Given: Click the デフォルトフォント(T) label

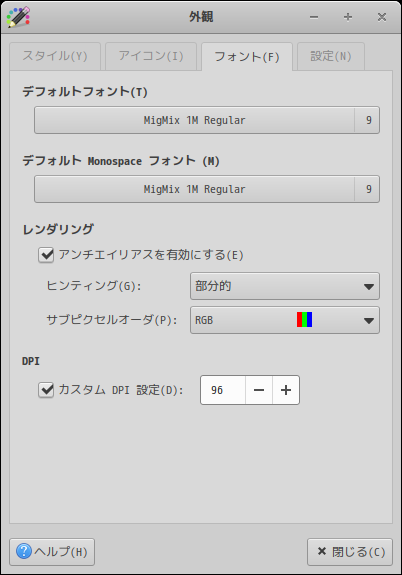Looking at the screenshot, I should click(85, 91).
